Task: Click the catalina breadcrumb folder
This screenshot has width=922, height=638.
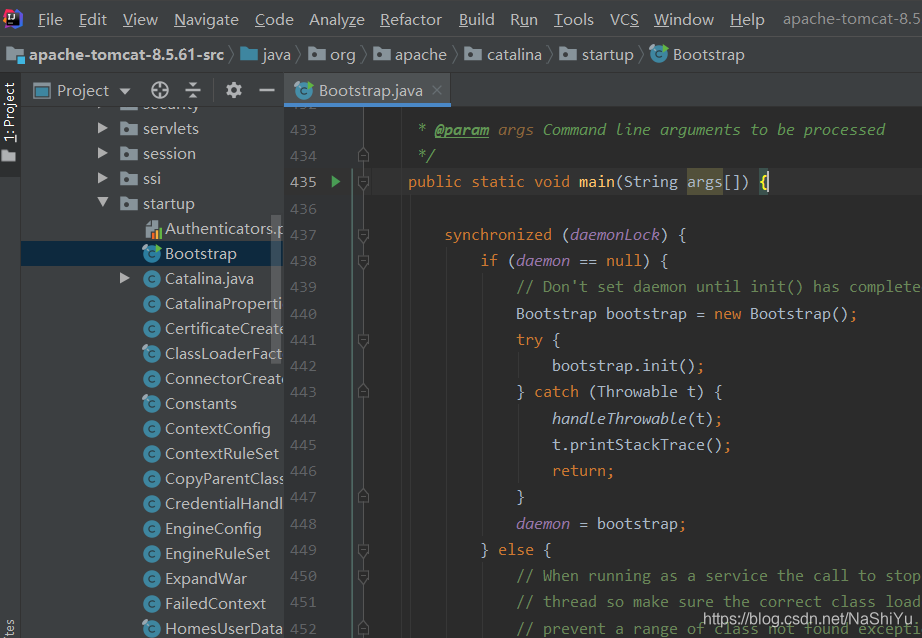Action: pyautogui.click(x=503, y=55)
